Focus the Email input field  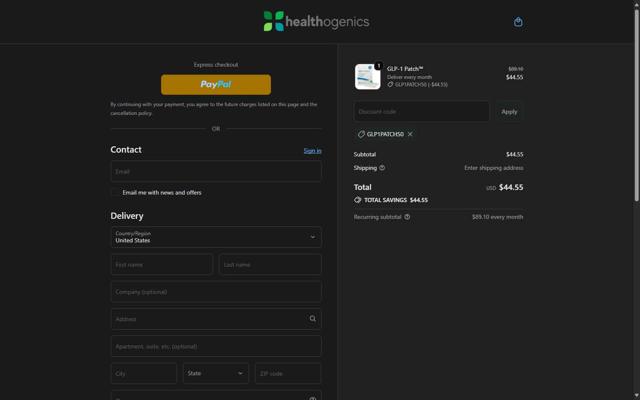click(216, 171)
